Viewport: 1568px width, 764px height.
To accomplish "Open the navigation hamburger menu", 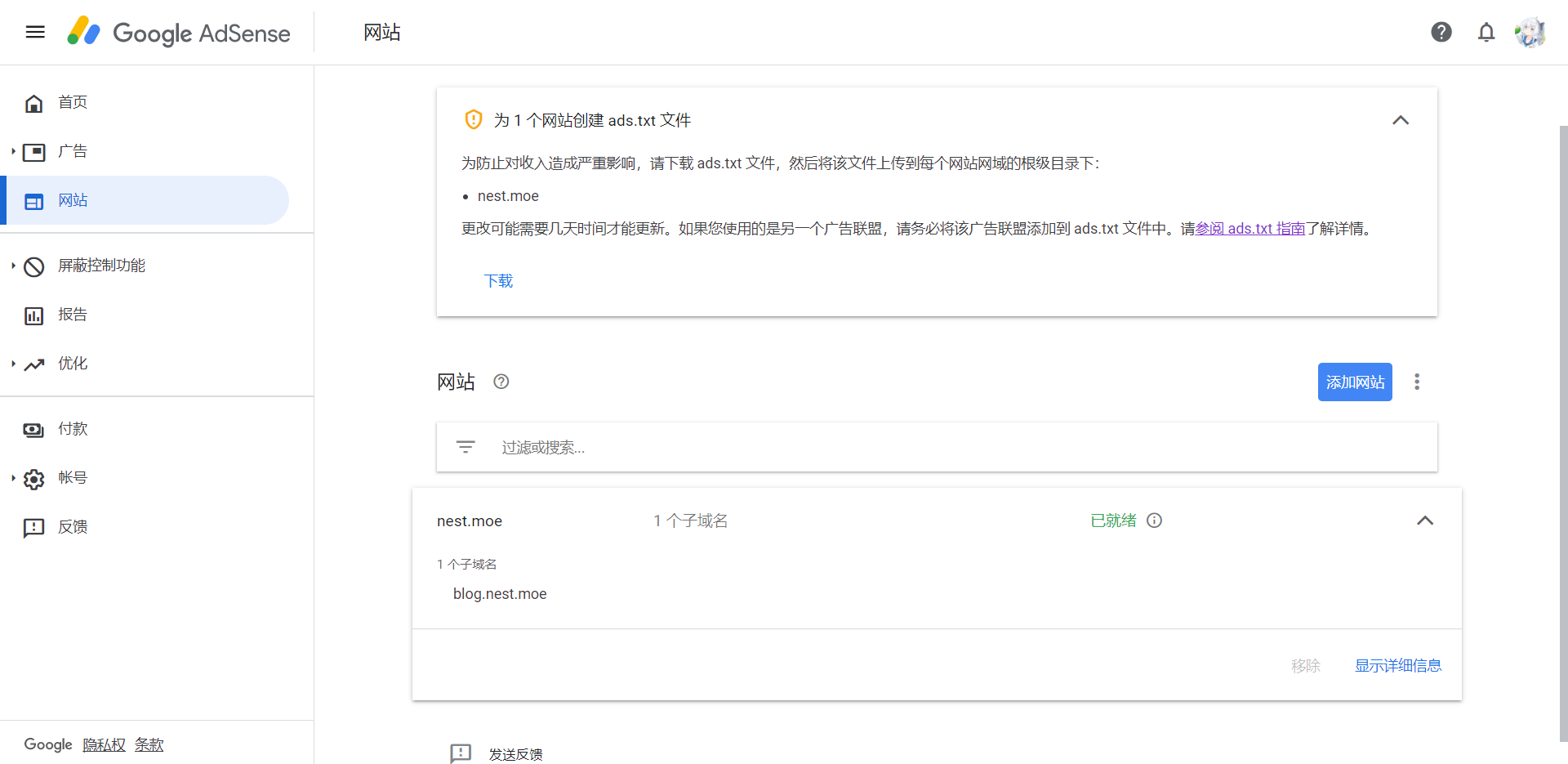I will pos(34,32).
